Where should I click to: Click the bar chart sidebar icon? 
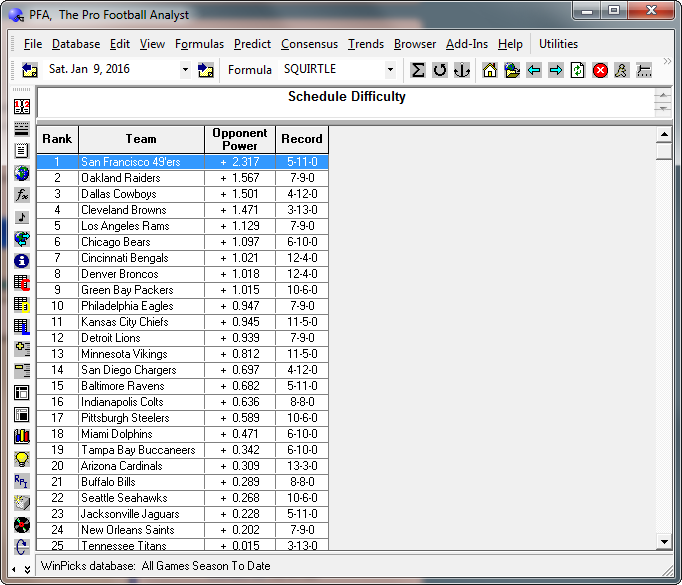coord(22,436)
